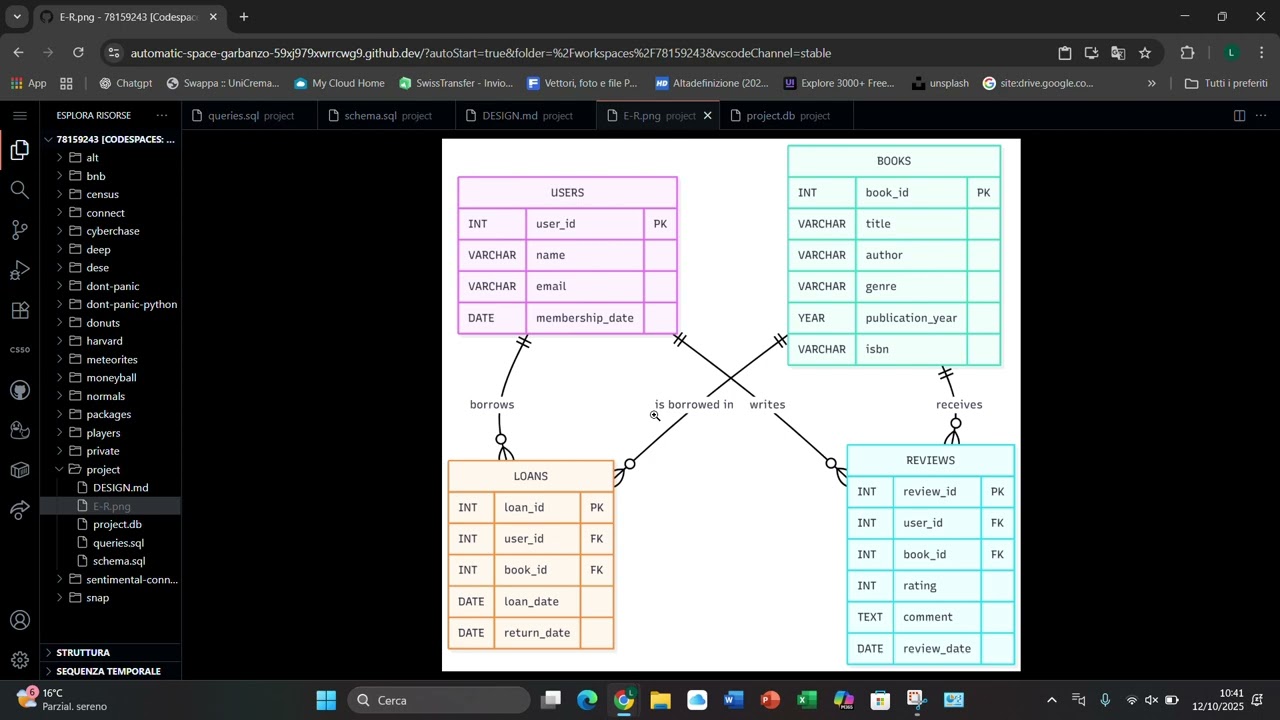The image size is (1280, 720).
Task: Open the Chrome tab search dropdown
Action: [x=17, y=17]
